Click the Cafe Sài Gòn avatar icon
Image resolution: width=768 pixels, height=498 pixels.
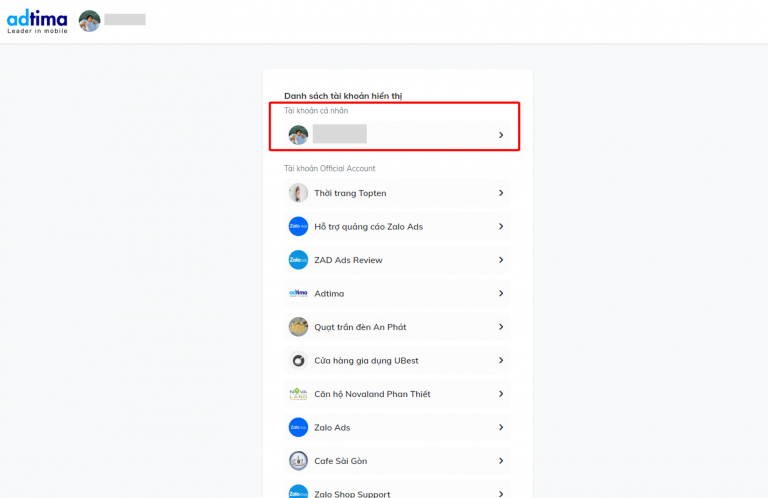298,461
